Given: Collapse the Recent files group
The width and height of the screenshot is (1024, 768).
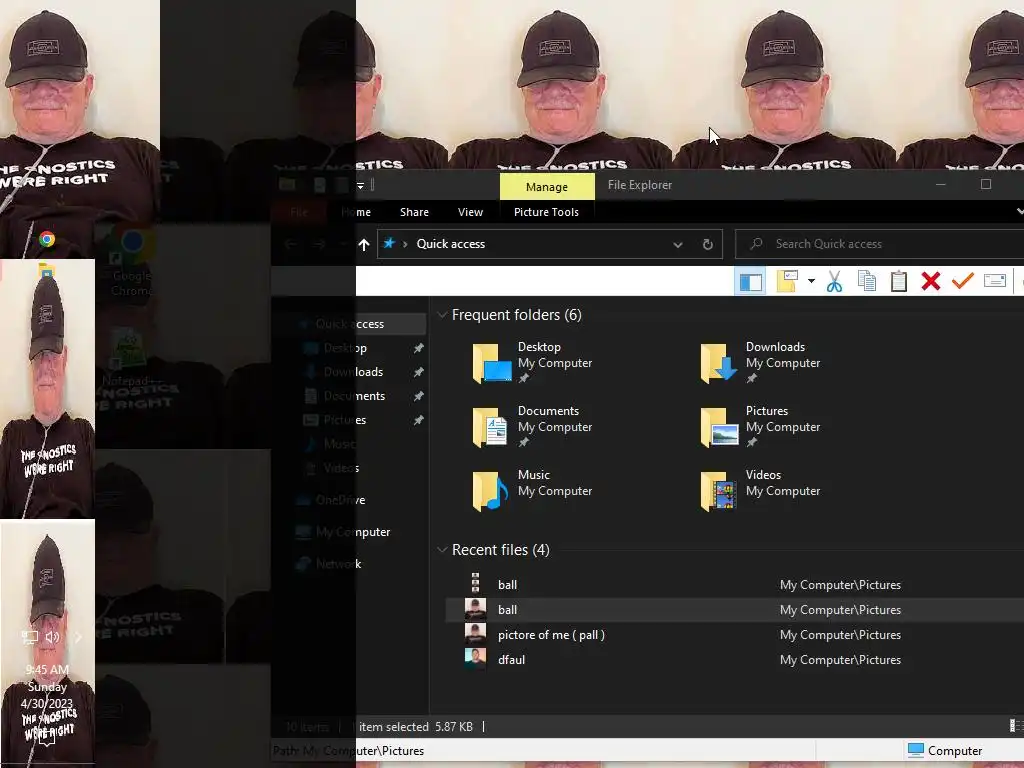Looking at the screenshot, I should click(442, 550).
